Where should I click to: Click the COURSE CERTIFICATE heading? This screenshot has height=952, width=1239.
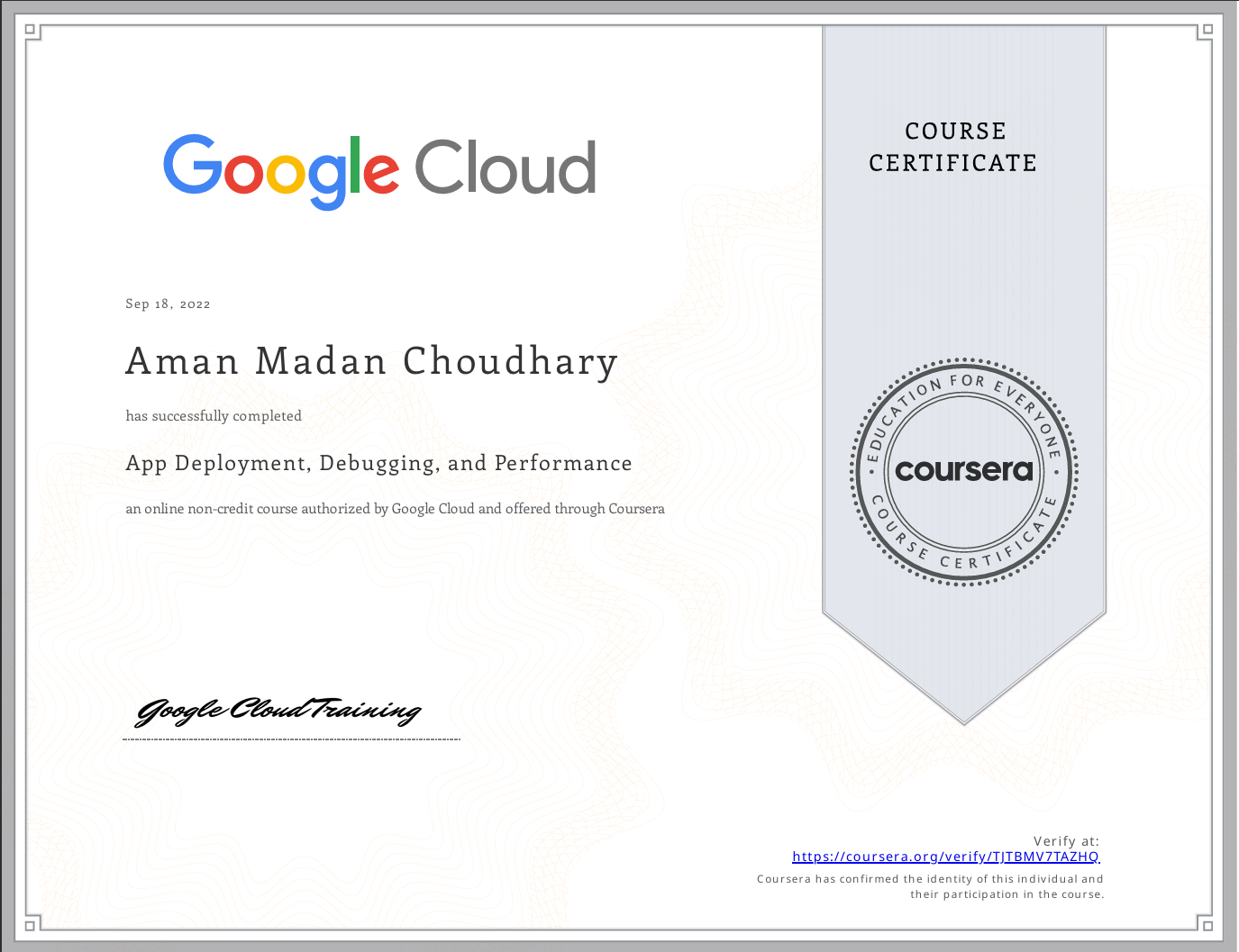point(953,147)
